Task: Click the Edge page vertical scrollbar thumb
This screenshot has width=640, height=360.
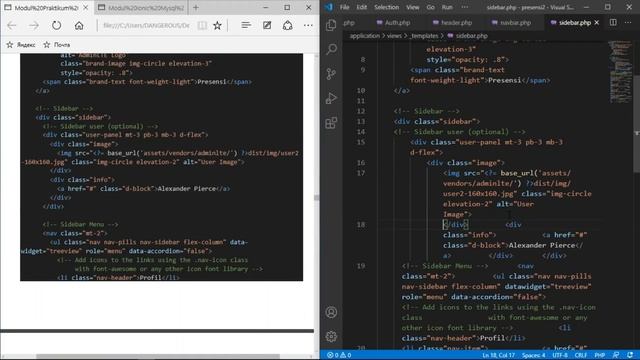Action: point(317,198)
